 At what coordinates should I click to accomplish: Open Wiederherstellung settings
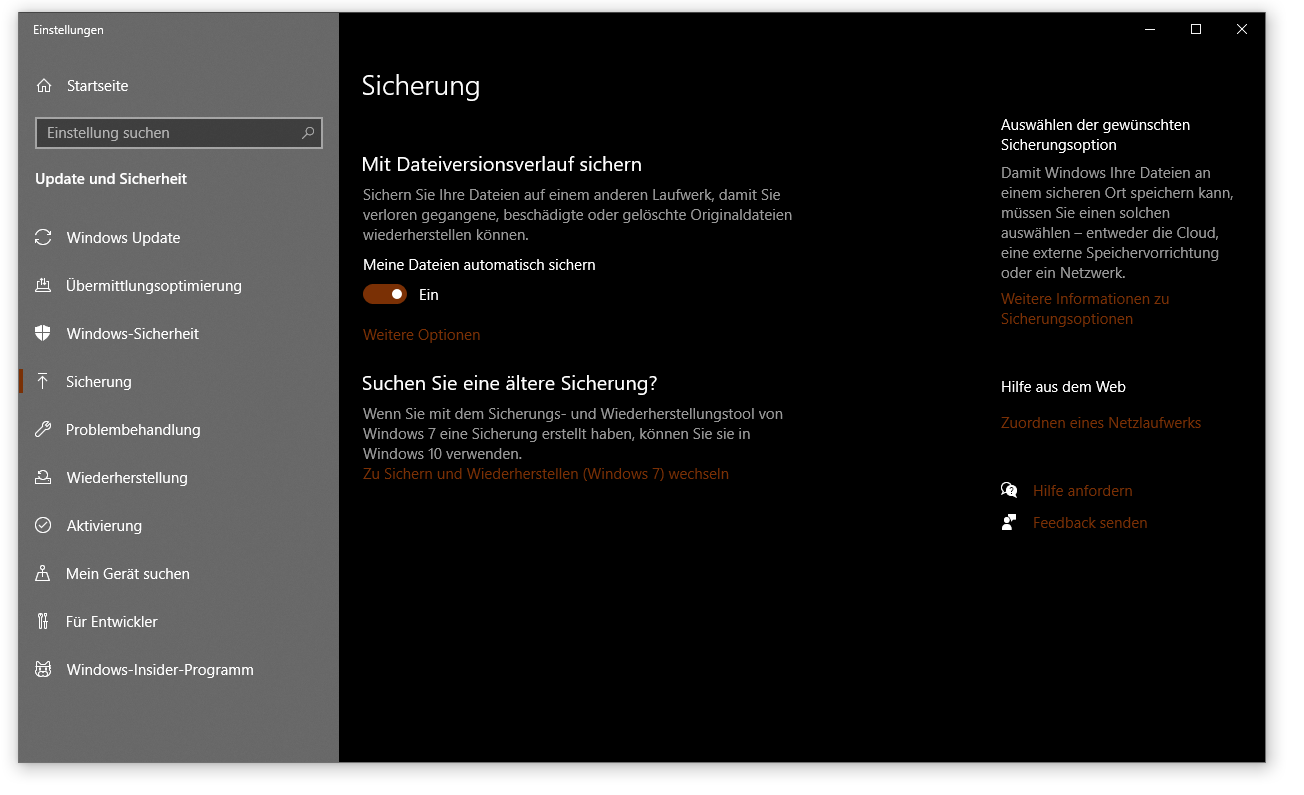179,478
